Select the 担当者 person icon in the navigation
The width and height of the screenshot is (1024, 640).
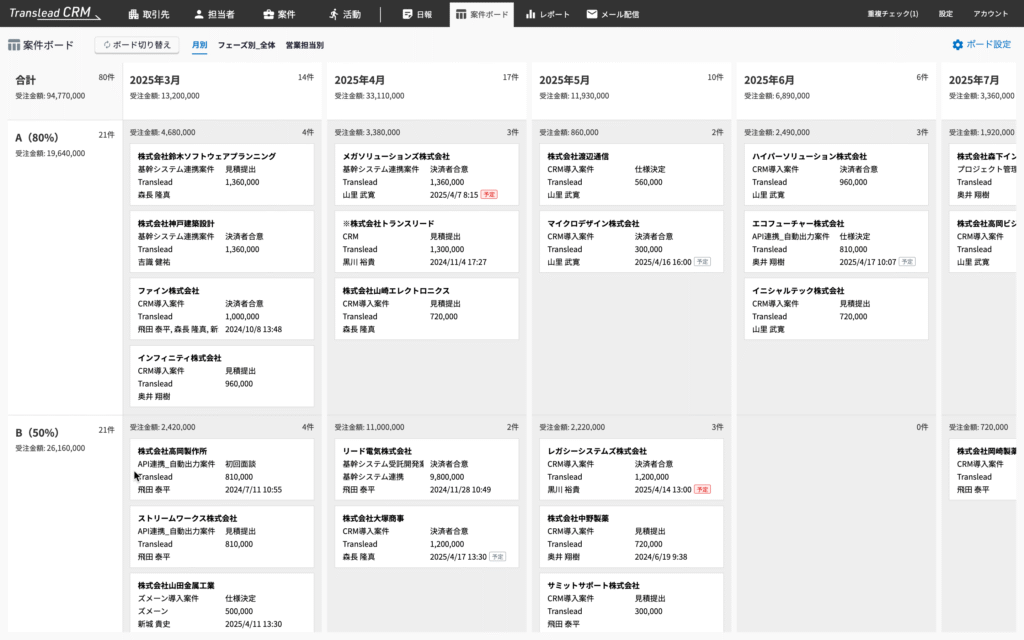coord(200,14)
